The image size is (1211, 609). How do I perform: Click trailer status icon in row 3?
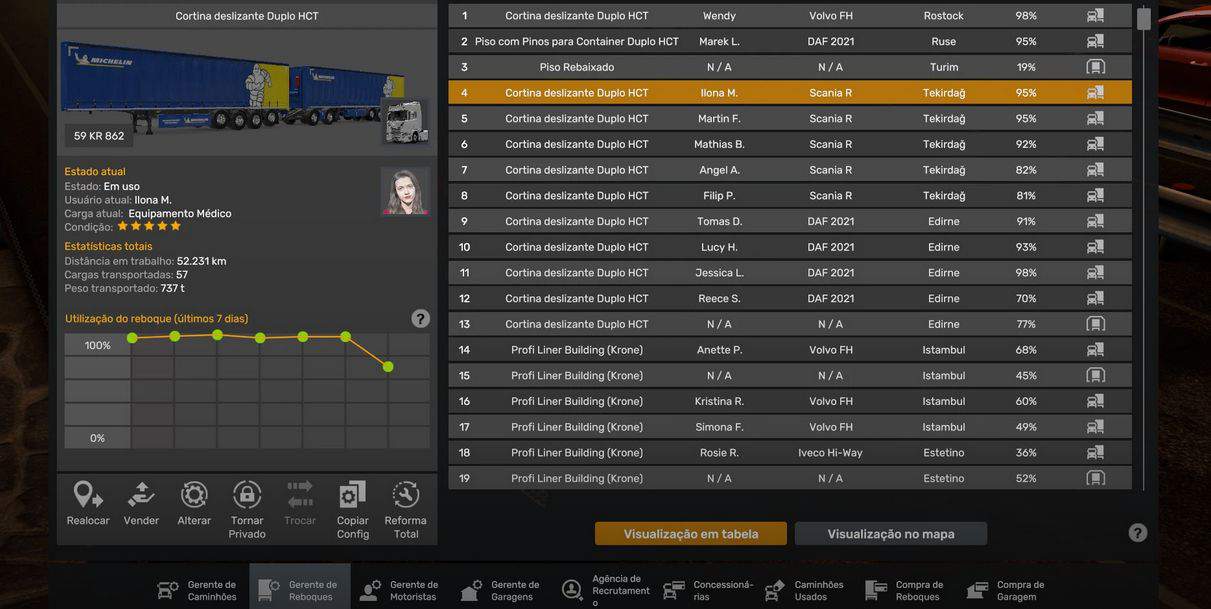(1095, 67)
